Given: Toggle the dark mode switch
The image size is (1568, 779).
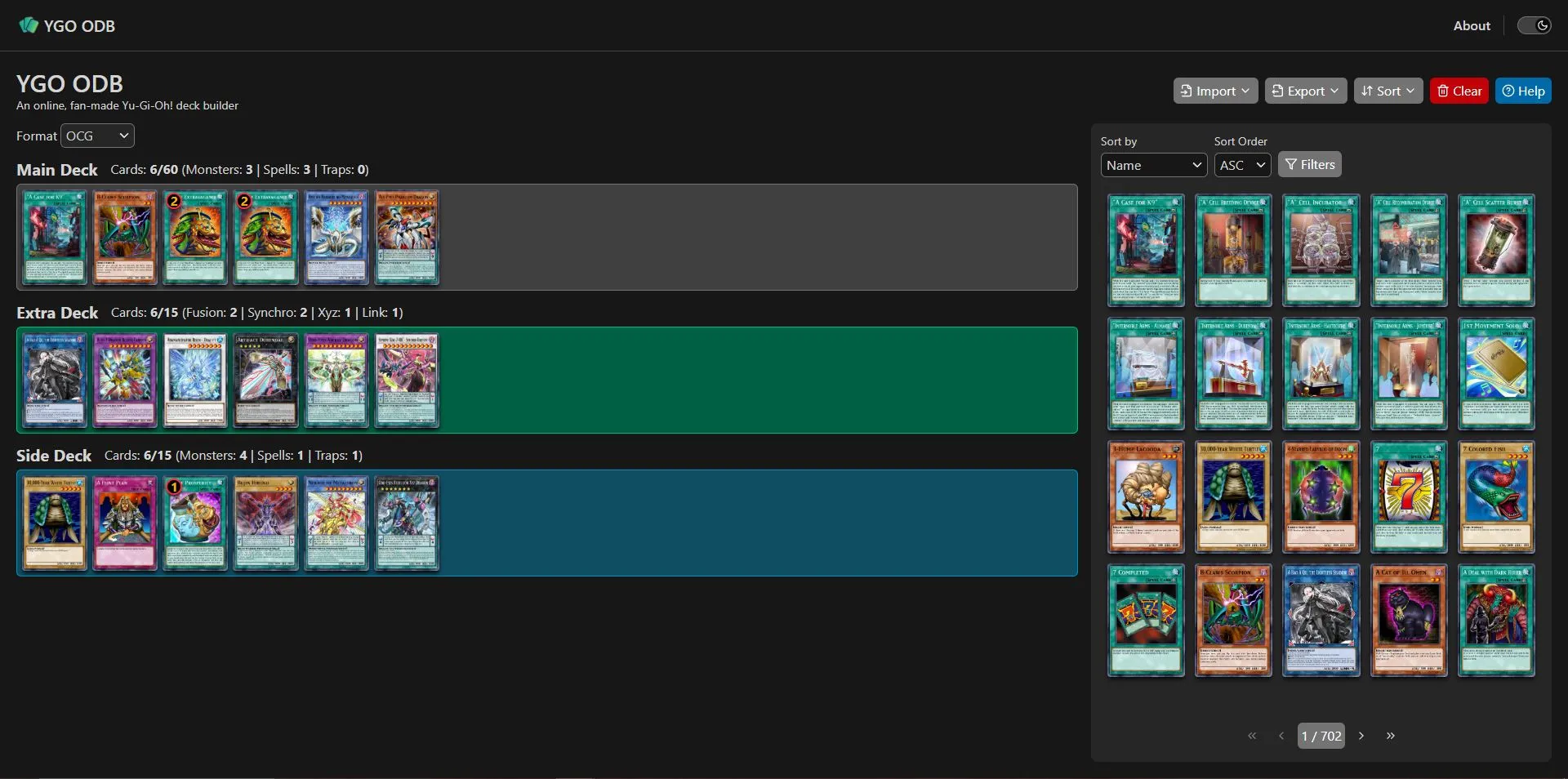Looking at the screenshot, I should [x=1534, y=25].
